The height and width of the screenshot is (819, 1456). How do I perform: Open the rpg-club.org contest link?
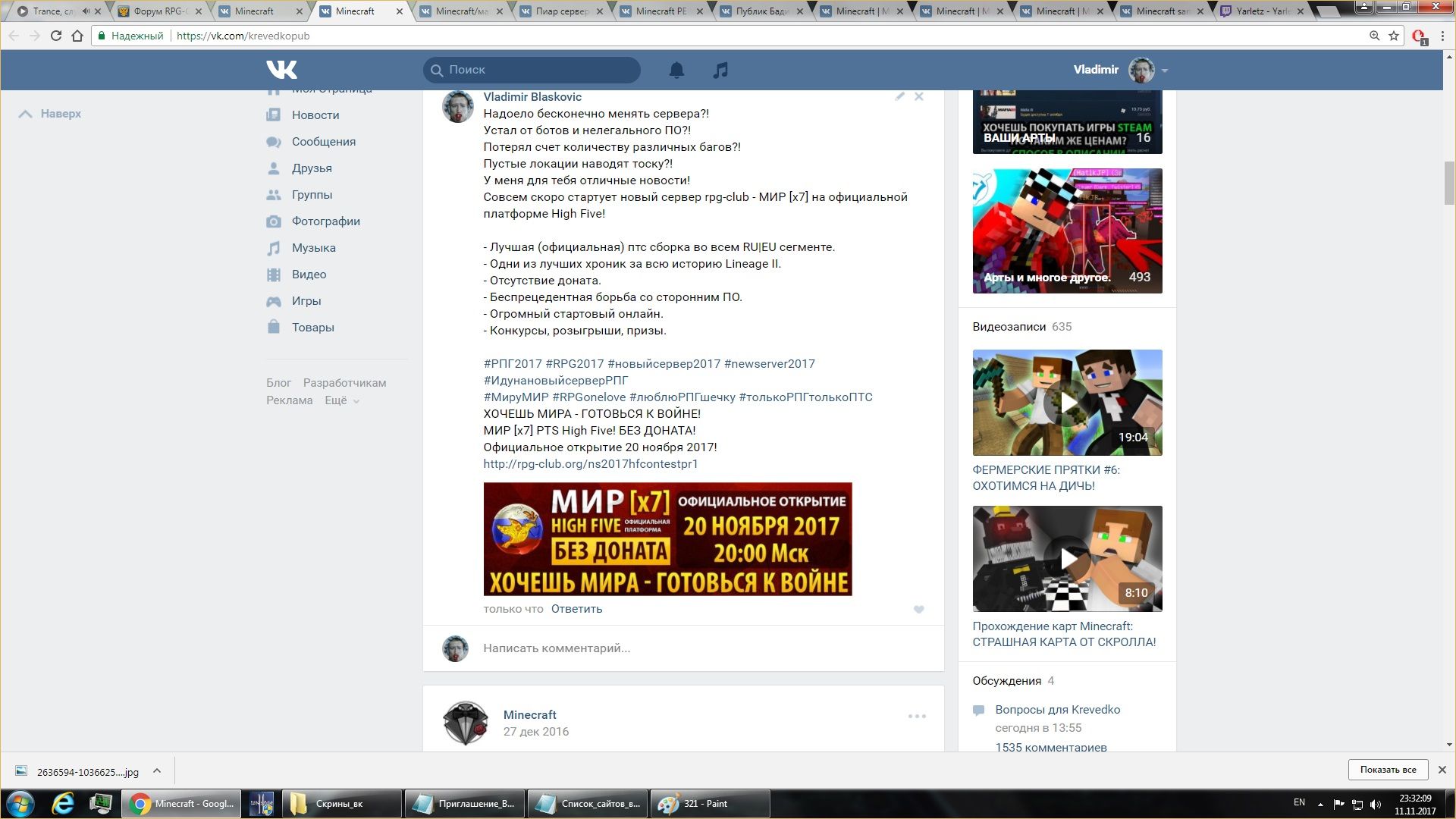[x=591, y=464]
